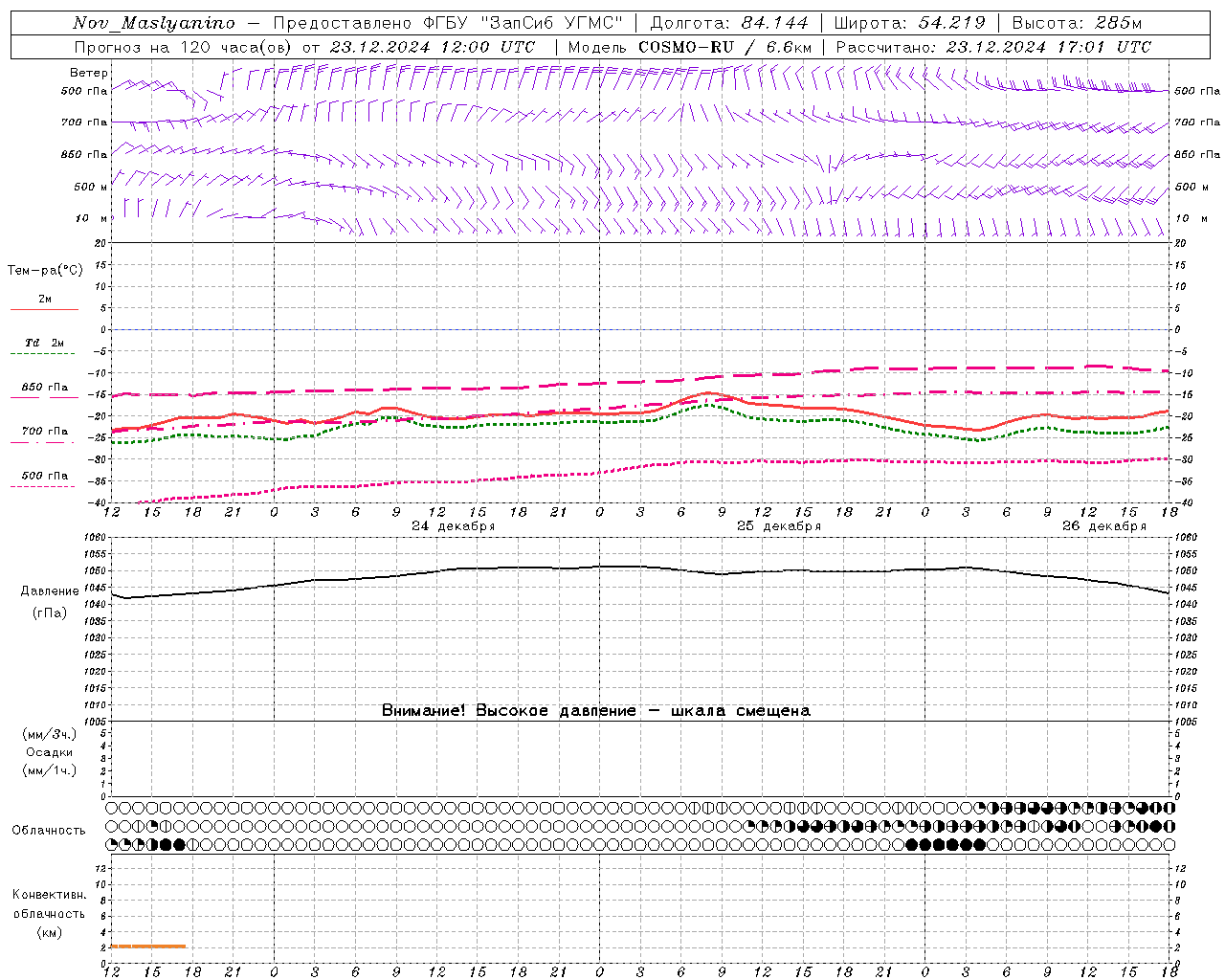Screen dimensions: 1225x980
Task: Click the (гПа) unit label under Давление
Action: 50,613
